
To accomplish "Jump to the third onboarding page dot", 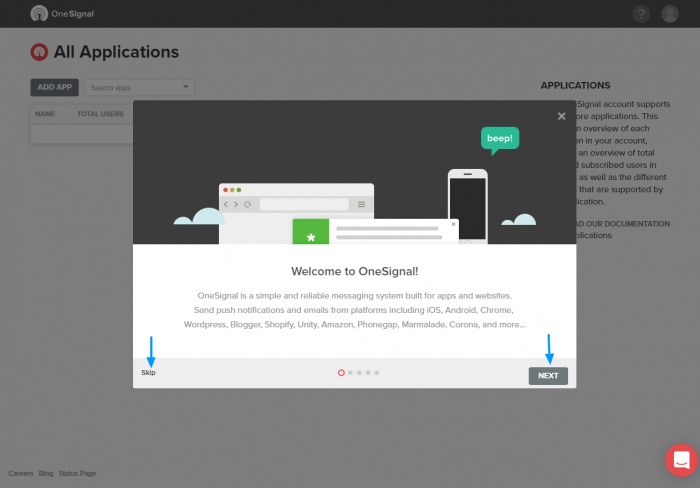I will point(359,372).
